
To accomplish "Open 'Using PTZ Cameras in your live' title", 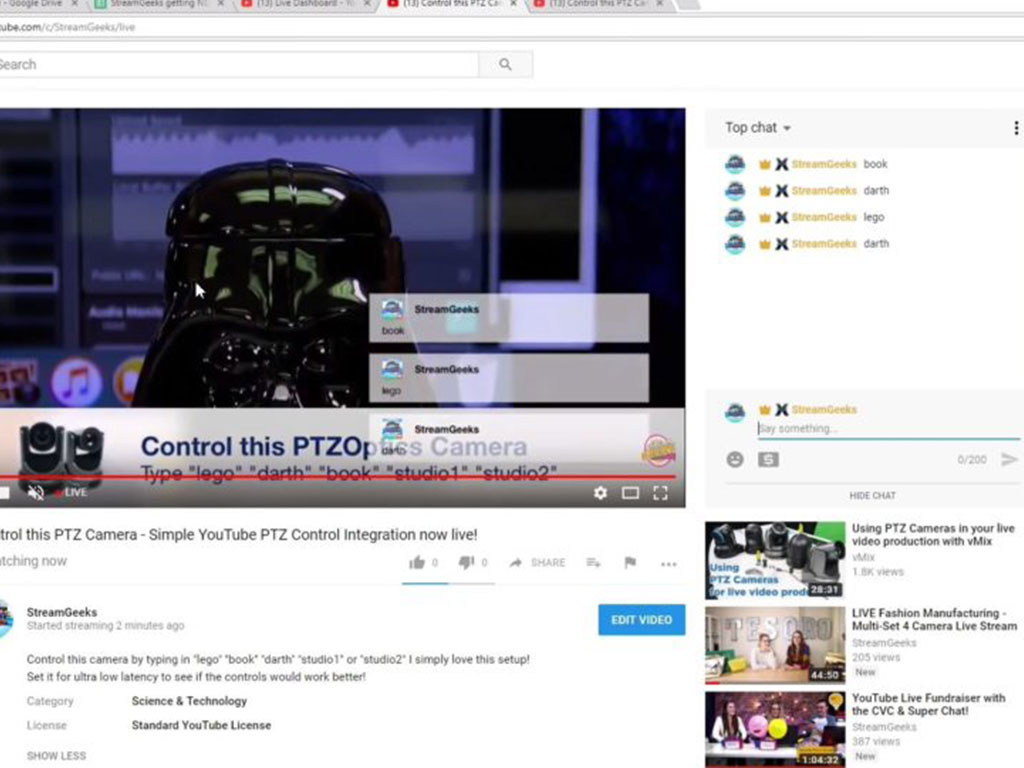I will [933, 535].
